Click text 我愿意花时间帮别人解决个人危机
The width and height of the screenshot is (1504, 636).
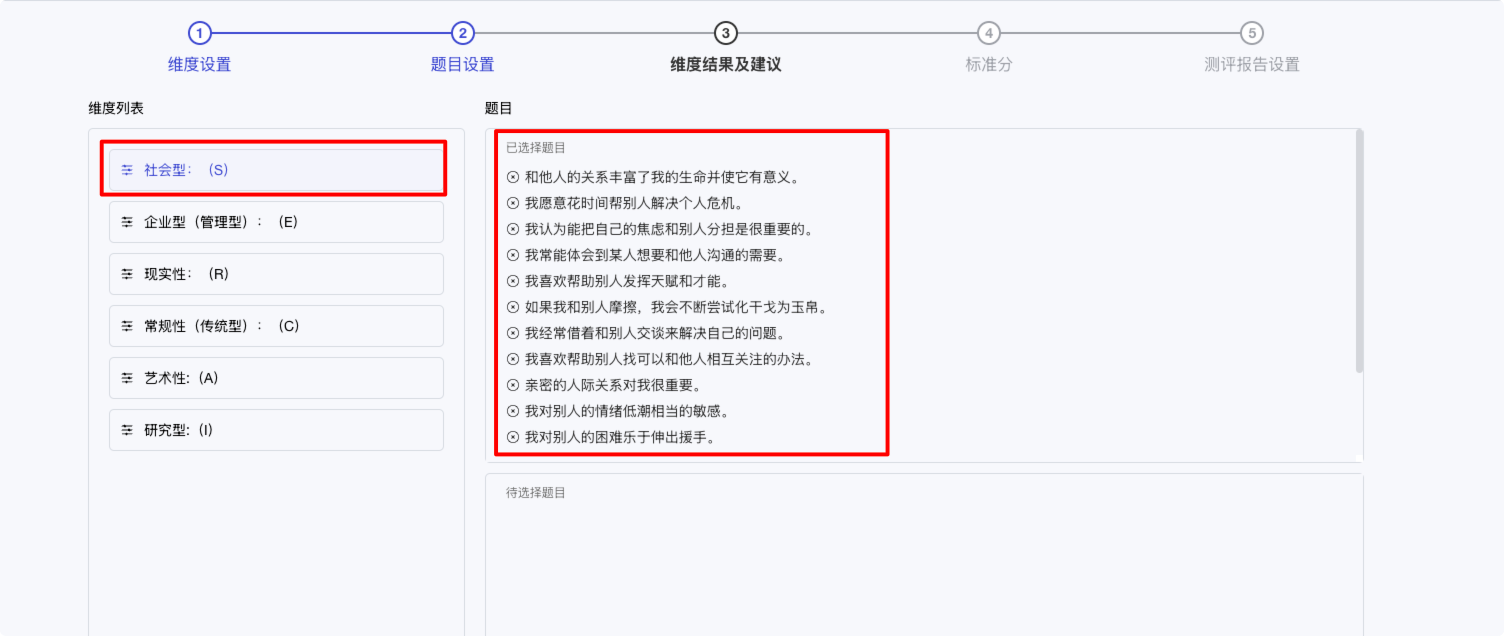(634, 203)
